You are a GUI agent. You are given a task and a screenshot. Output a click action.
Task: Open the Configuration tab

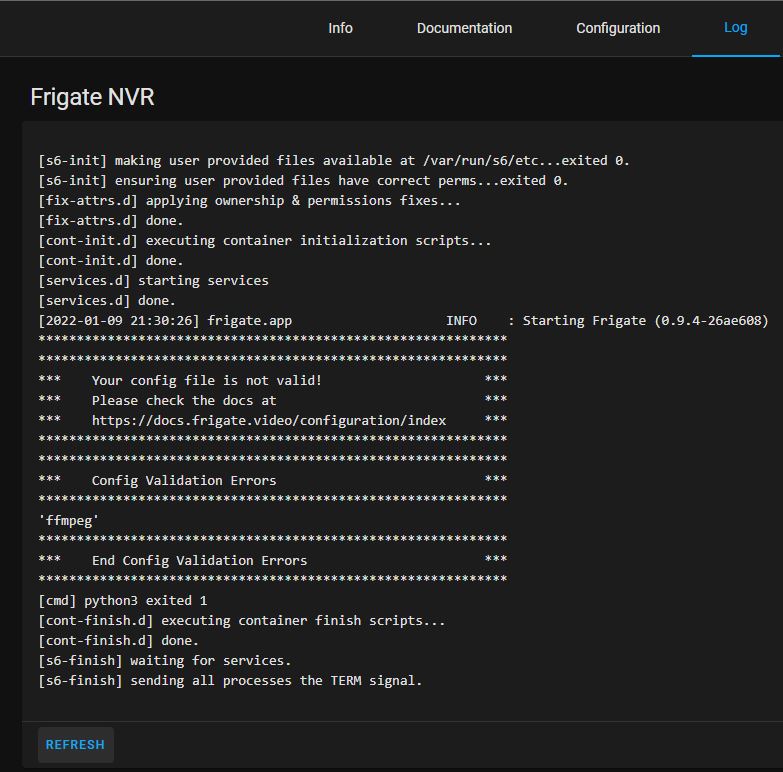coord(618,28)
